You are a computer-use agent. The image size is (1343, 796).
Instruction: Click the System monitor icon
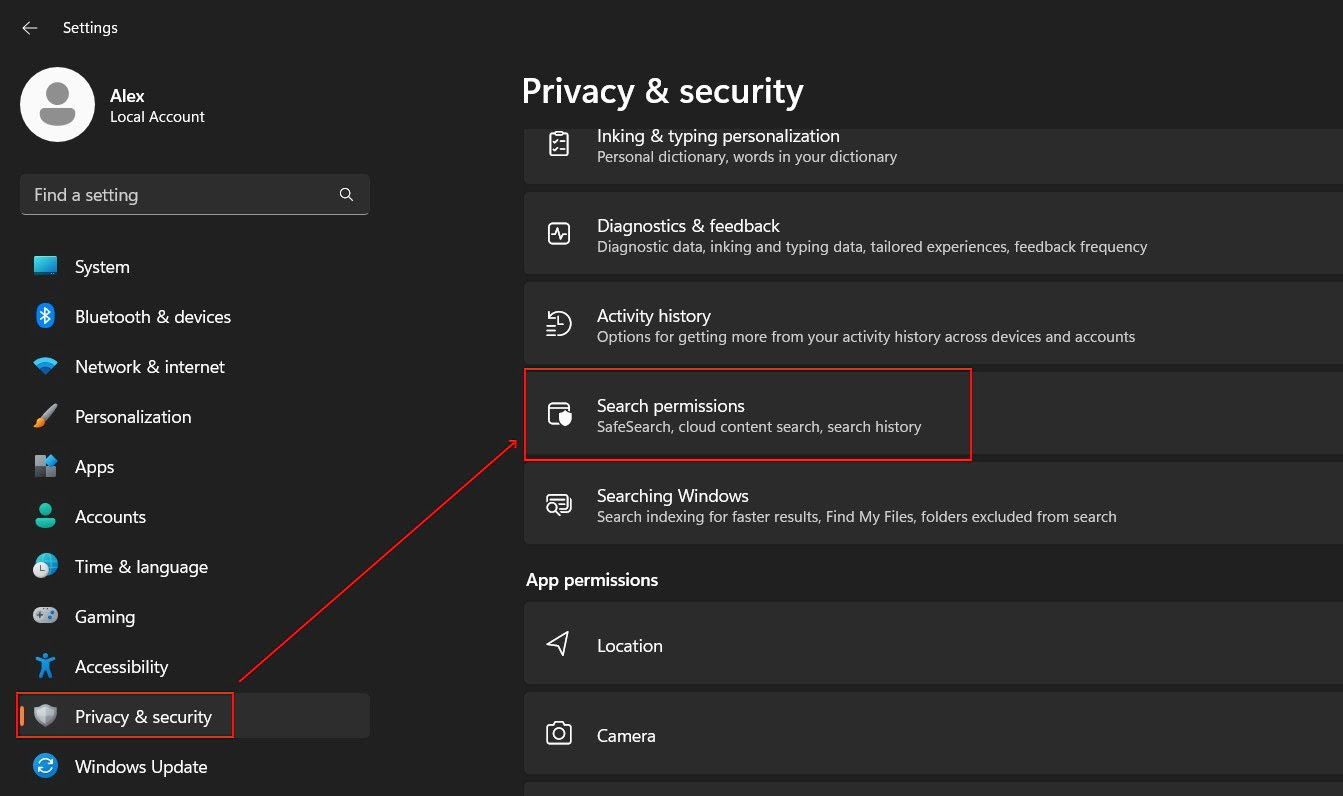coord(45,267)
